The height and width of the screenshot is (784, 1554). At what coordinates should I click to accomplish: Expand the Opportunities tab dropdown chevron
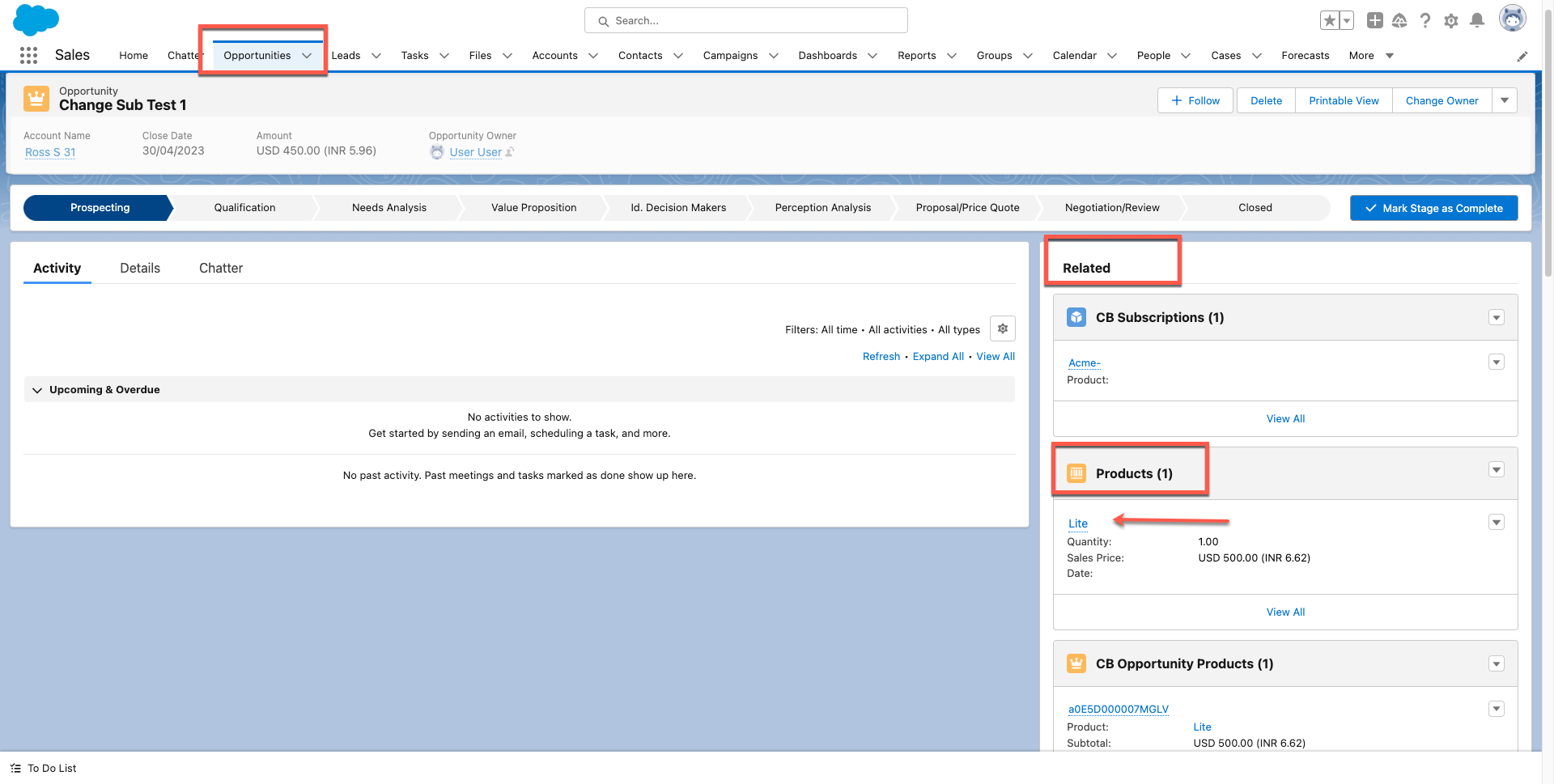307,56
